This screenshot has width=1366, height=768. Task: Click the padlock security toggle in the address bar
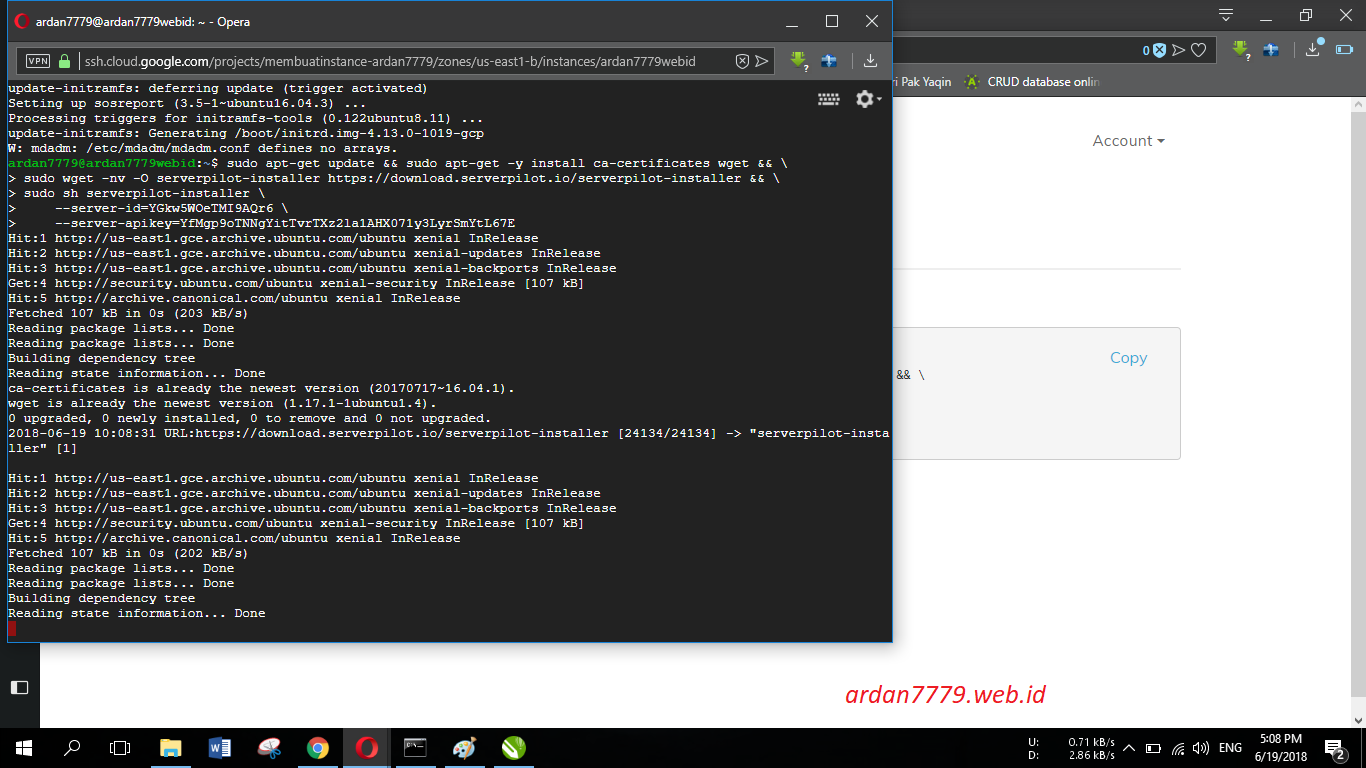(x=62, y=61)
